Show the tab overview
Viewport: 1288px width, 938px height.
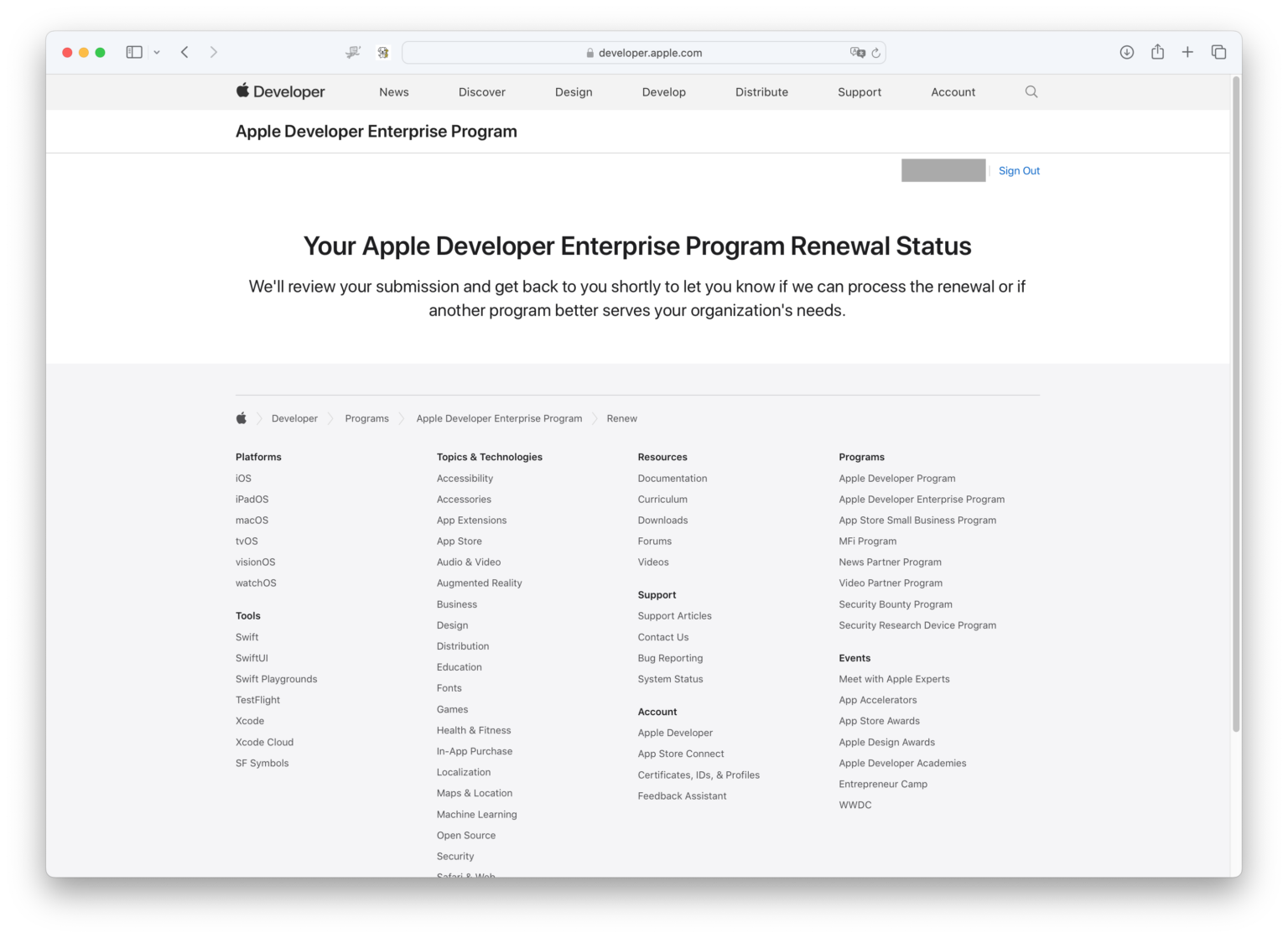coord(1218,51)
